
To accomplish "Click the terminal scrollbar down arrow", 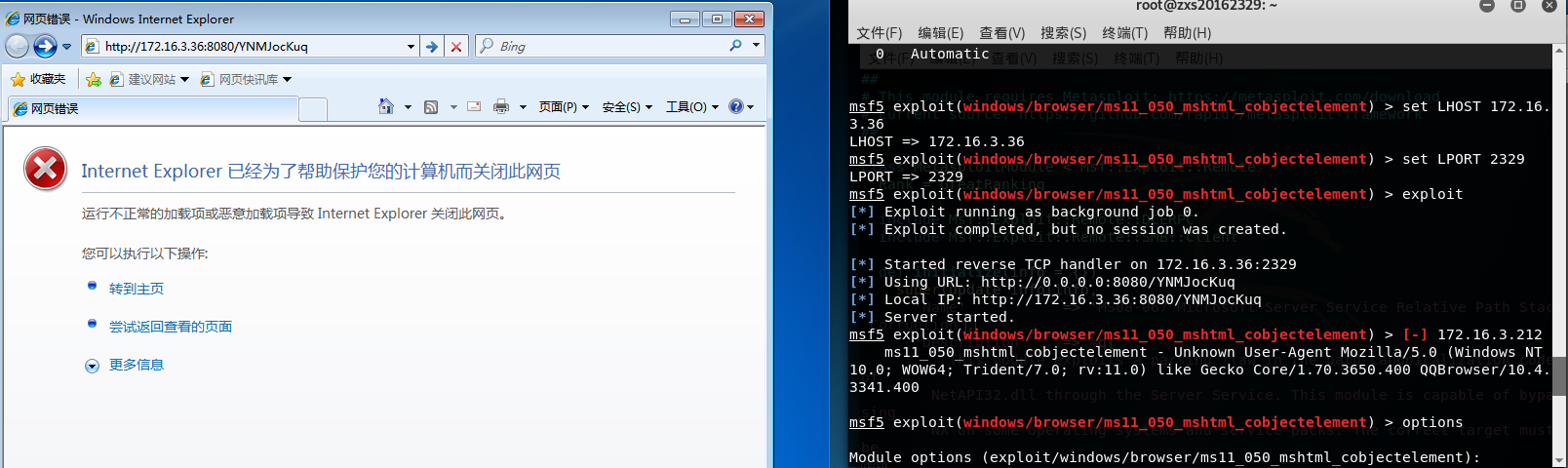I will [x=1560, y=460].
